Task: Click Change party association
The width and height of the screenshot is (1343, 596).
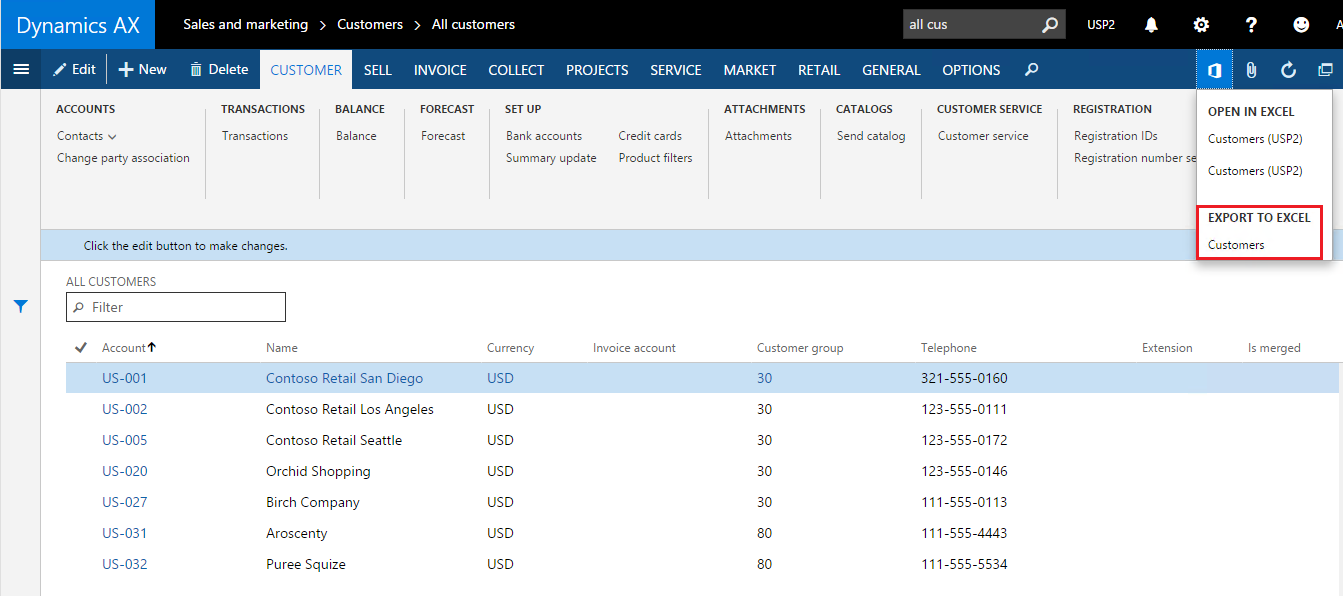Action: [123, 158]
